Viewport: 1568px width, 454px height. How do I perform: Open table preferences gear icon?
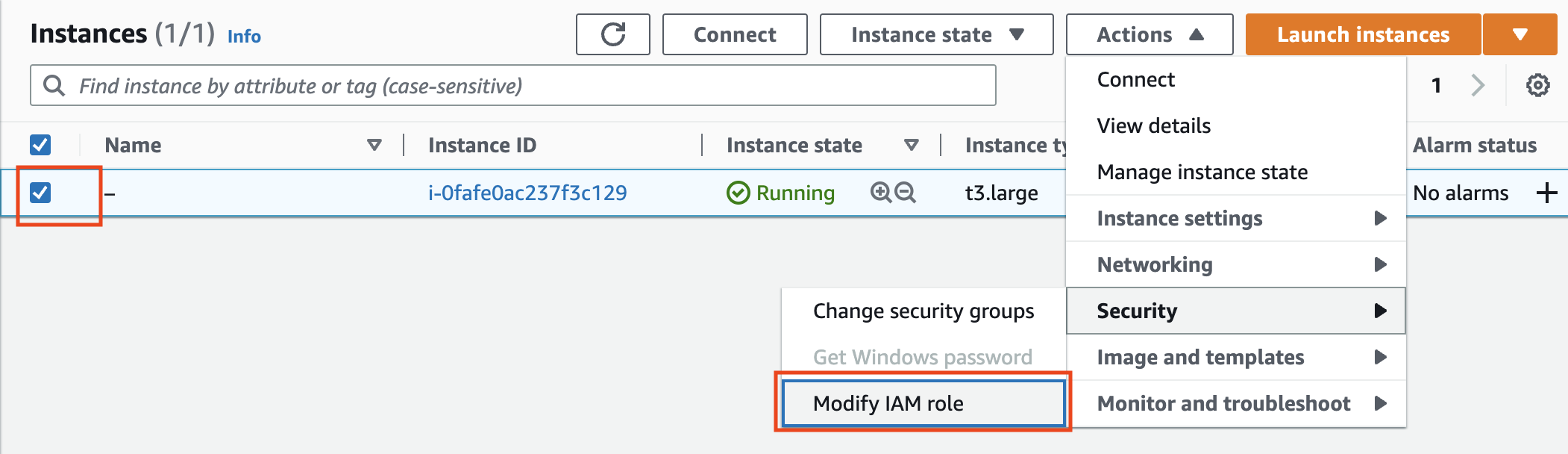(x=1537, y=85)
